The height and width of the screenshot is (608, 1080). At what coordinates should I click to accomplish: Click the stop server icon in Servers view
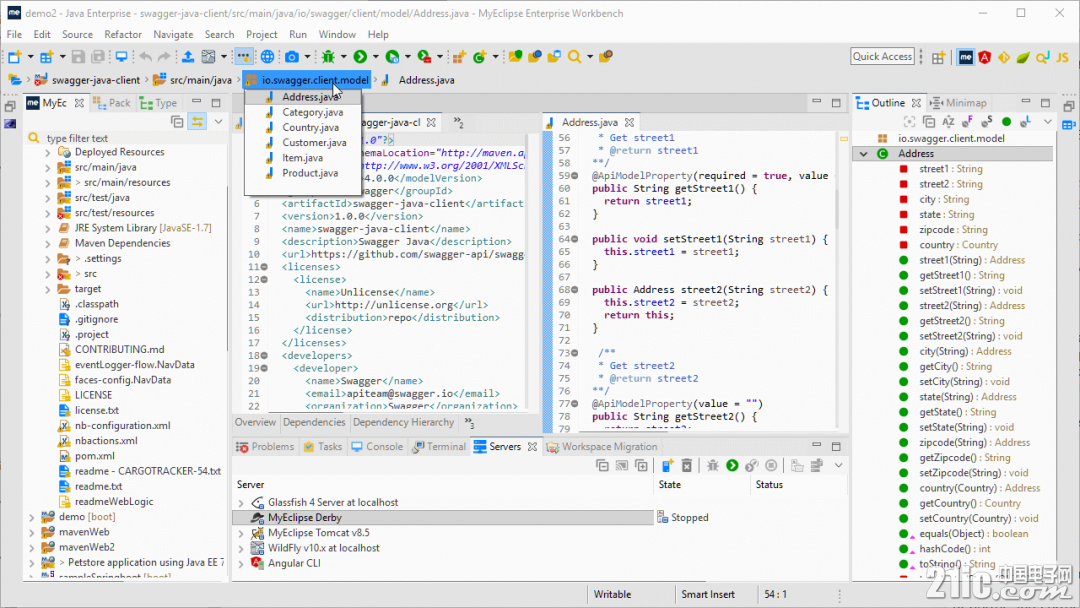[x=771, y=466]
